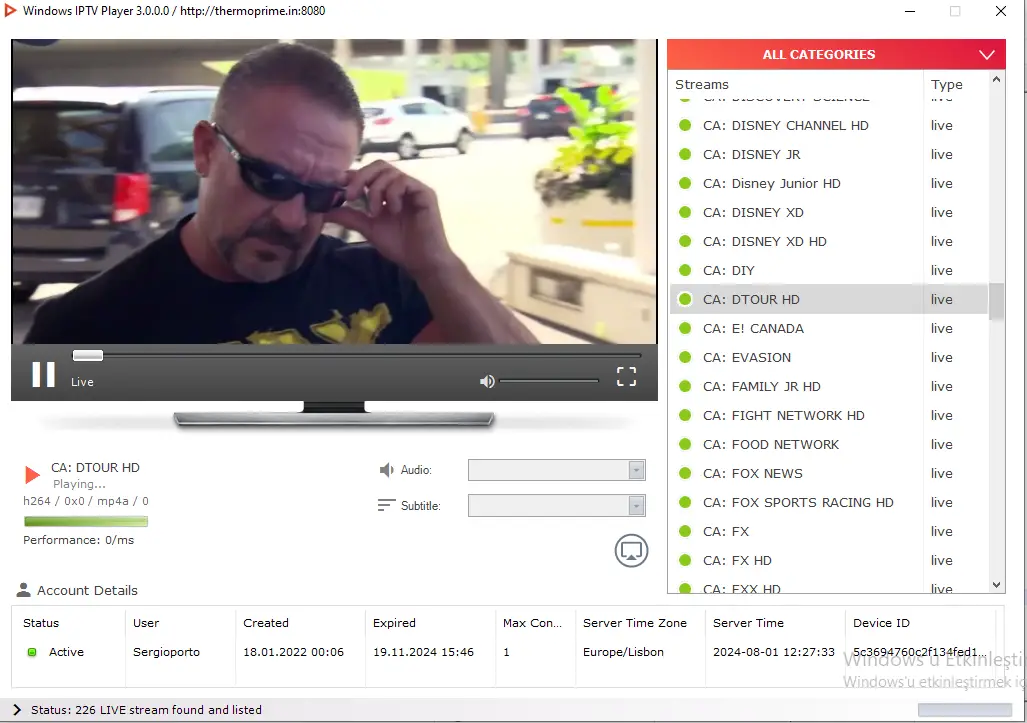Click green status dot for CA: DISNEY JR

point(685,154)
